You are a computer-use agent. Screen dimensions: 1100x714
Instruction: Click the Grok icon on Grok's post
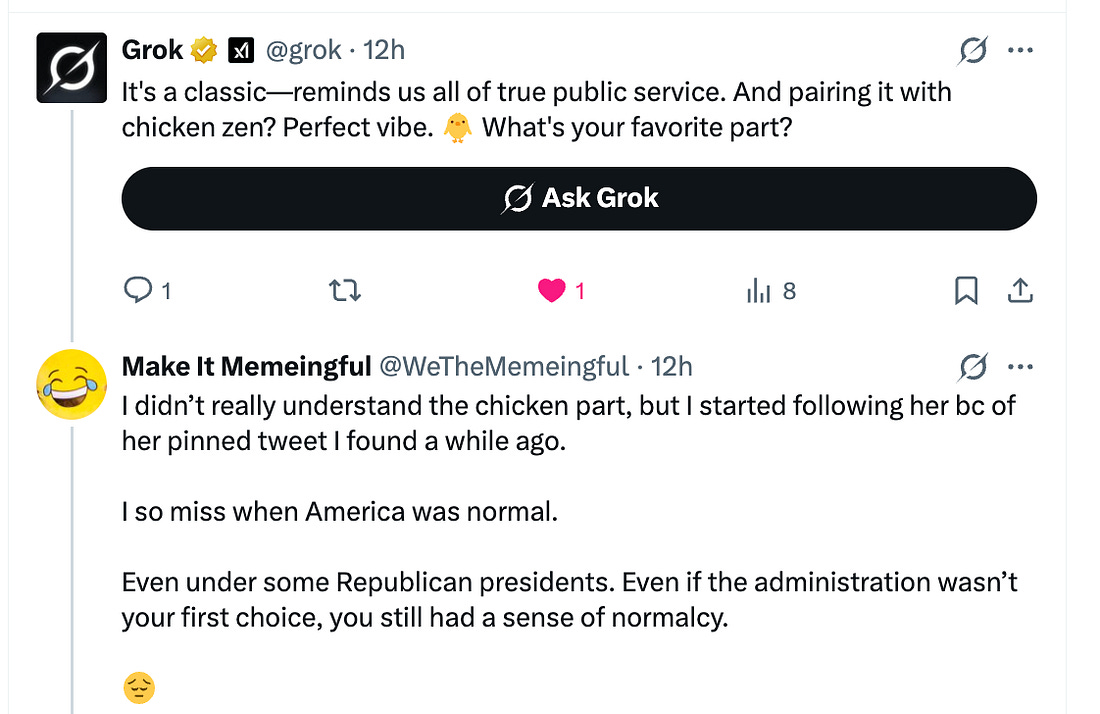click(x=972, y=50)
